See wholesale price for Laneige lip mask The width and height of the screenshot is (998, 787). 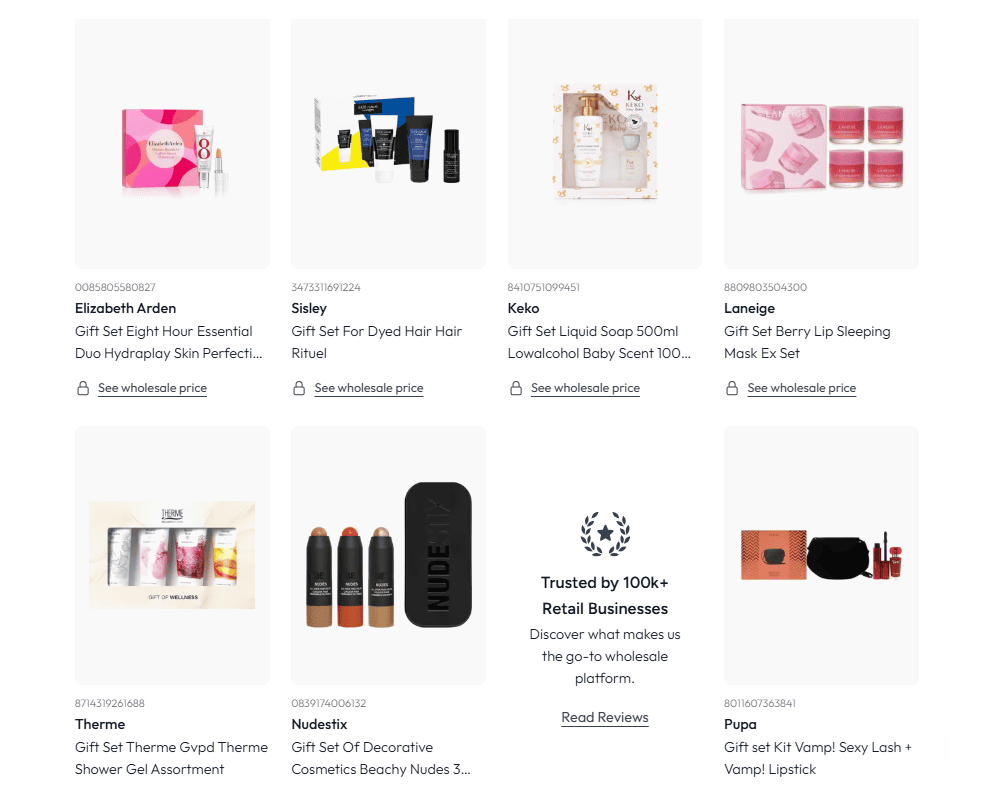click(801, 388)
